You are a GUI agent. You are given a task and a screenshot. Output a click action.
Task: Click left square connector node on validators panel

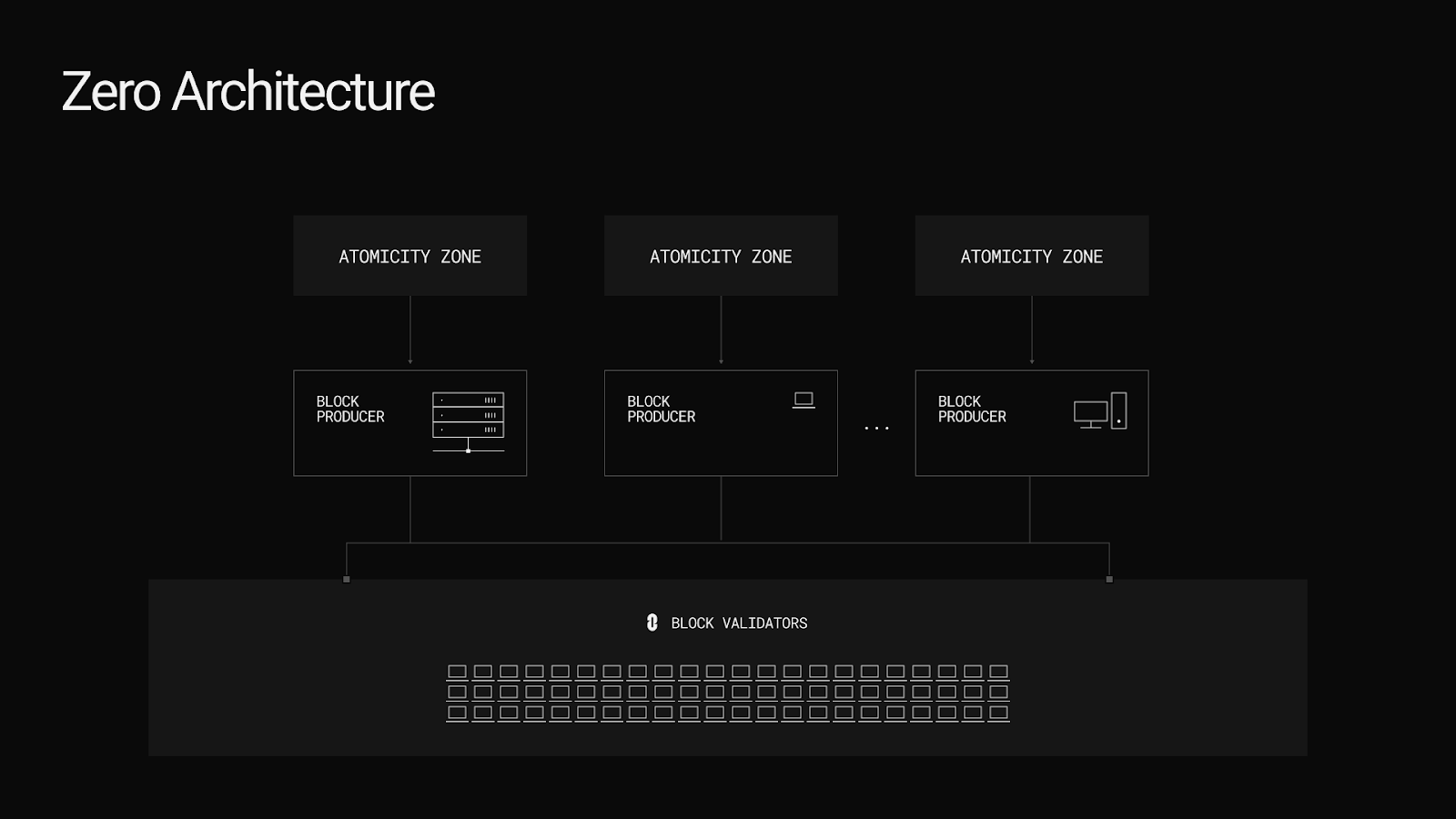click(x=347, y=579)
